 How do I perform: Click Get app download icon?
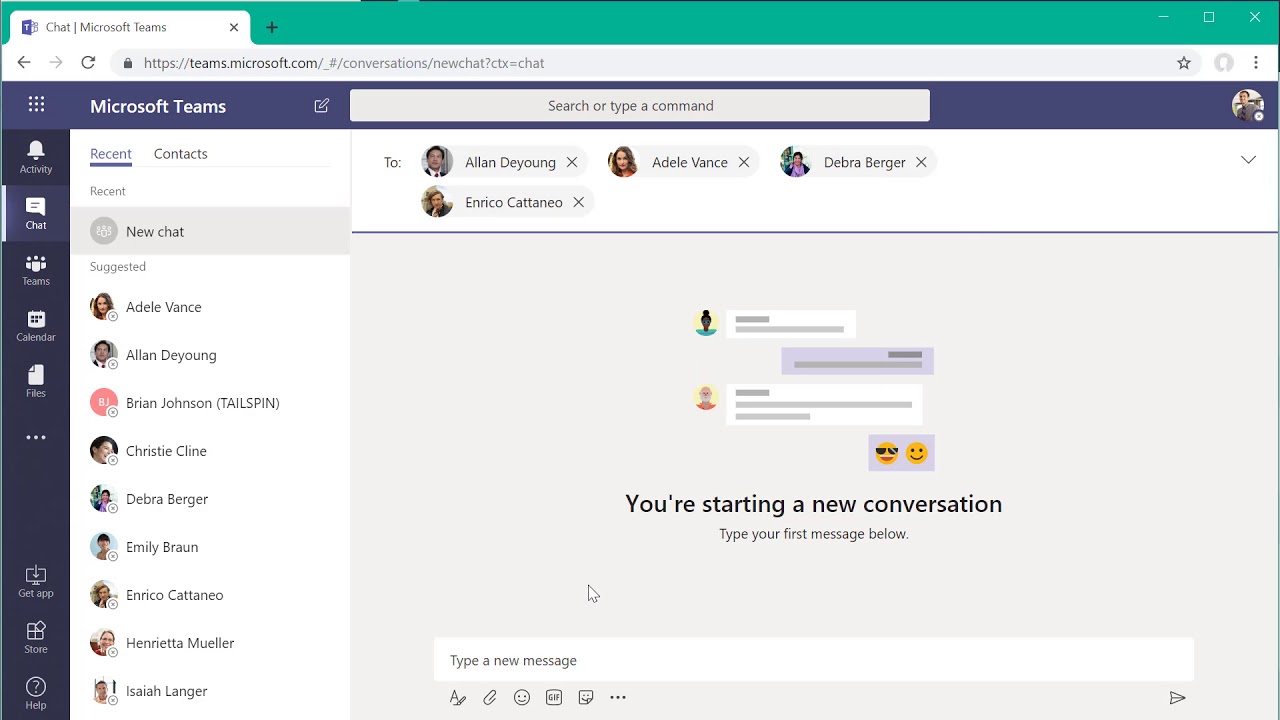point(36,581)
